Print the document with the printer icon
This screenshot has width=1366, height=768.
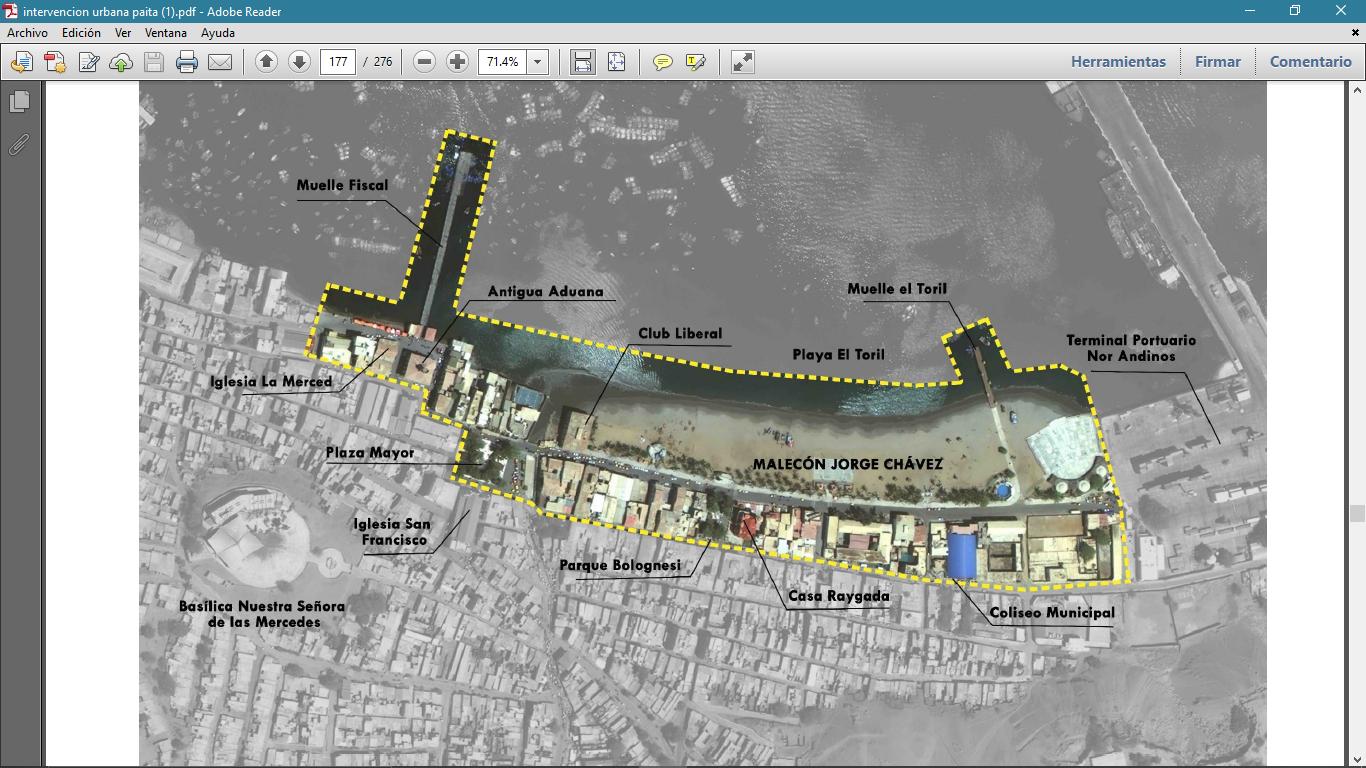coord(187,62)
